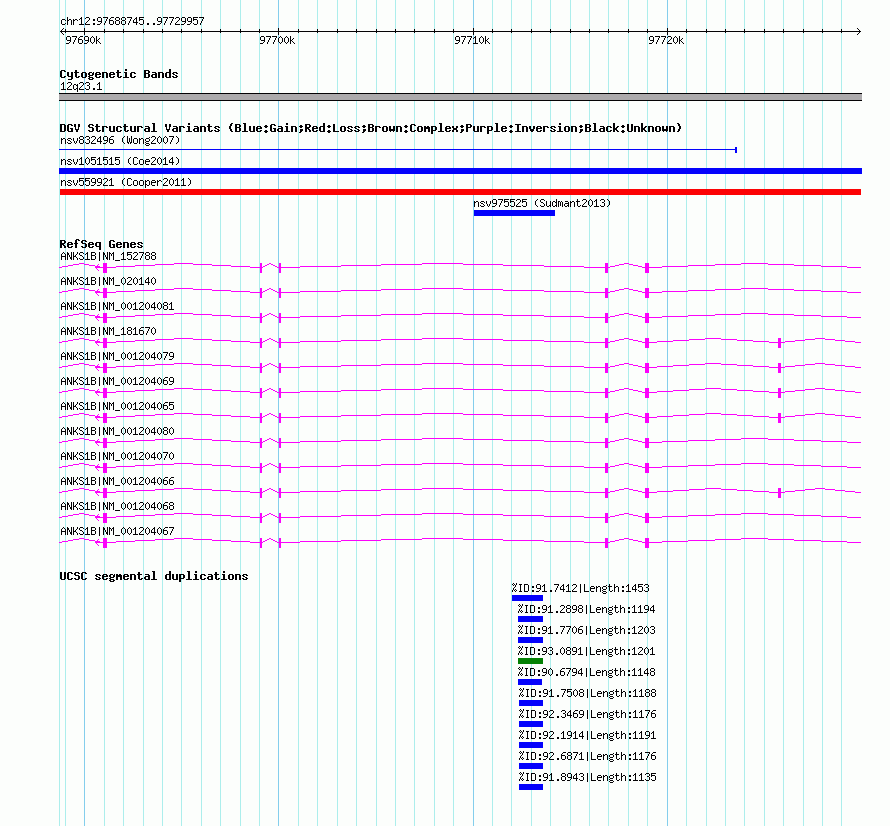Image resolution: width=890 pixels, height=826 pixels.
Task: Click the NM_001204066 exon mark right of 97720k
Action: [x=779, y=493]
